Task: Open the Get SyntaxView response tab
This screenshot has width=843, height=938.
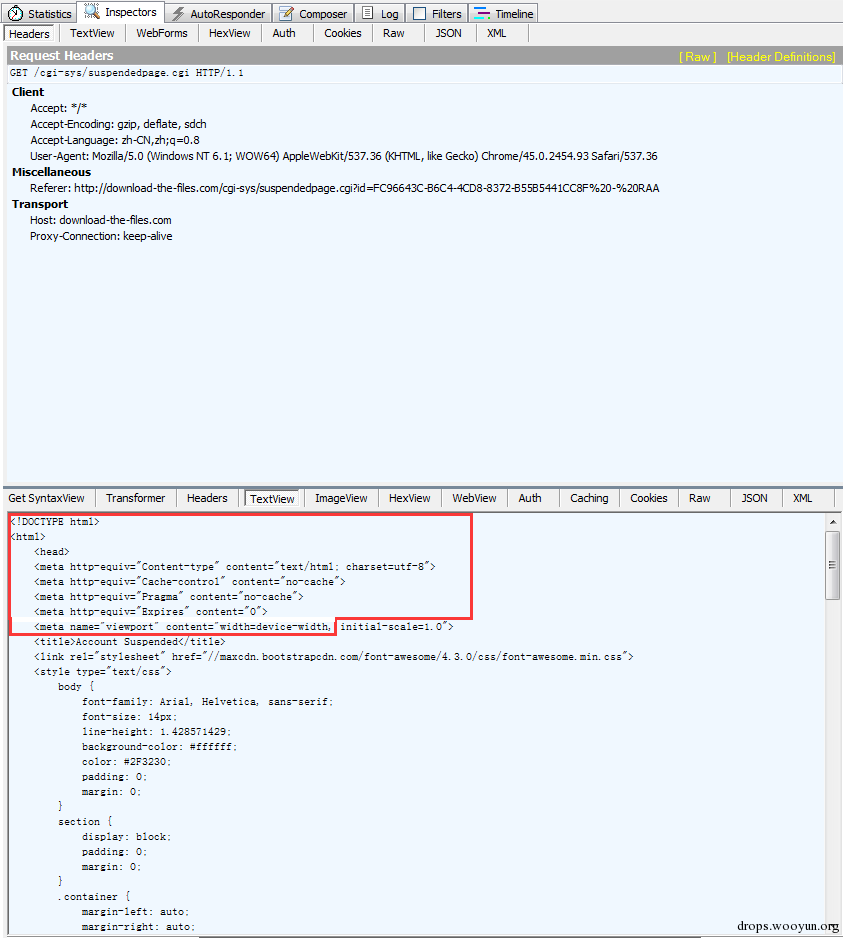Action: coord(47,498)
